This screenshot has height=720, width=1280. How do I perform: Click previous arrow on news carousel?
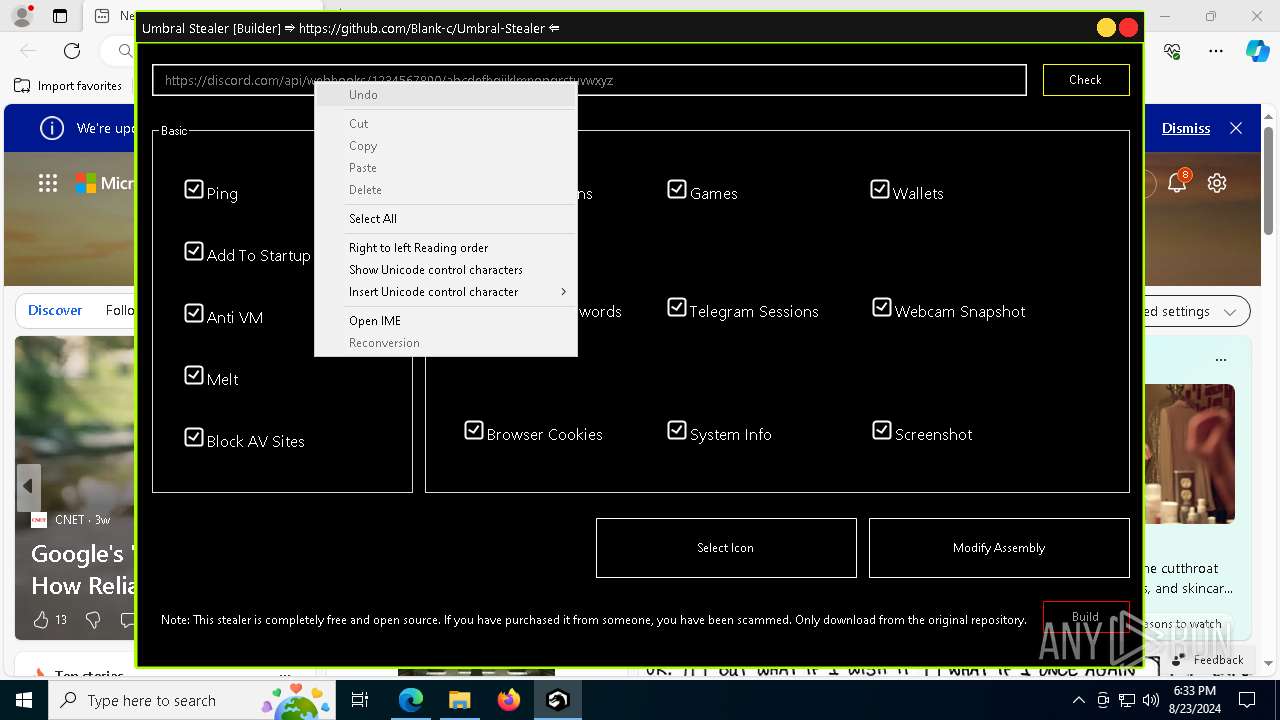point(28,486)
